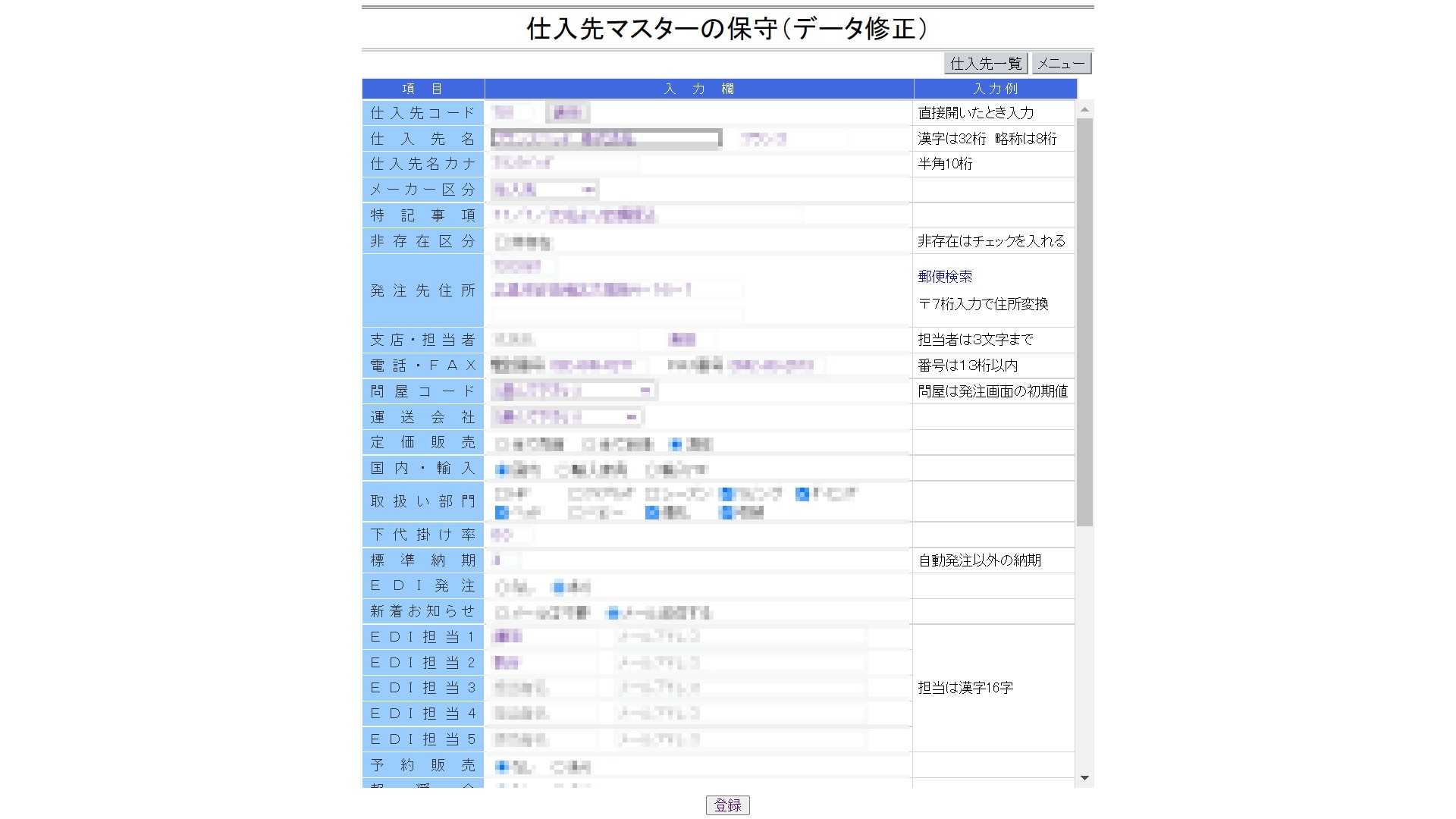This screenshot has height=819, width=1456.
Task: Select the first 定価販売 radio option
Action: [501, 444]
